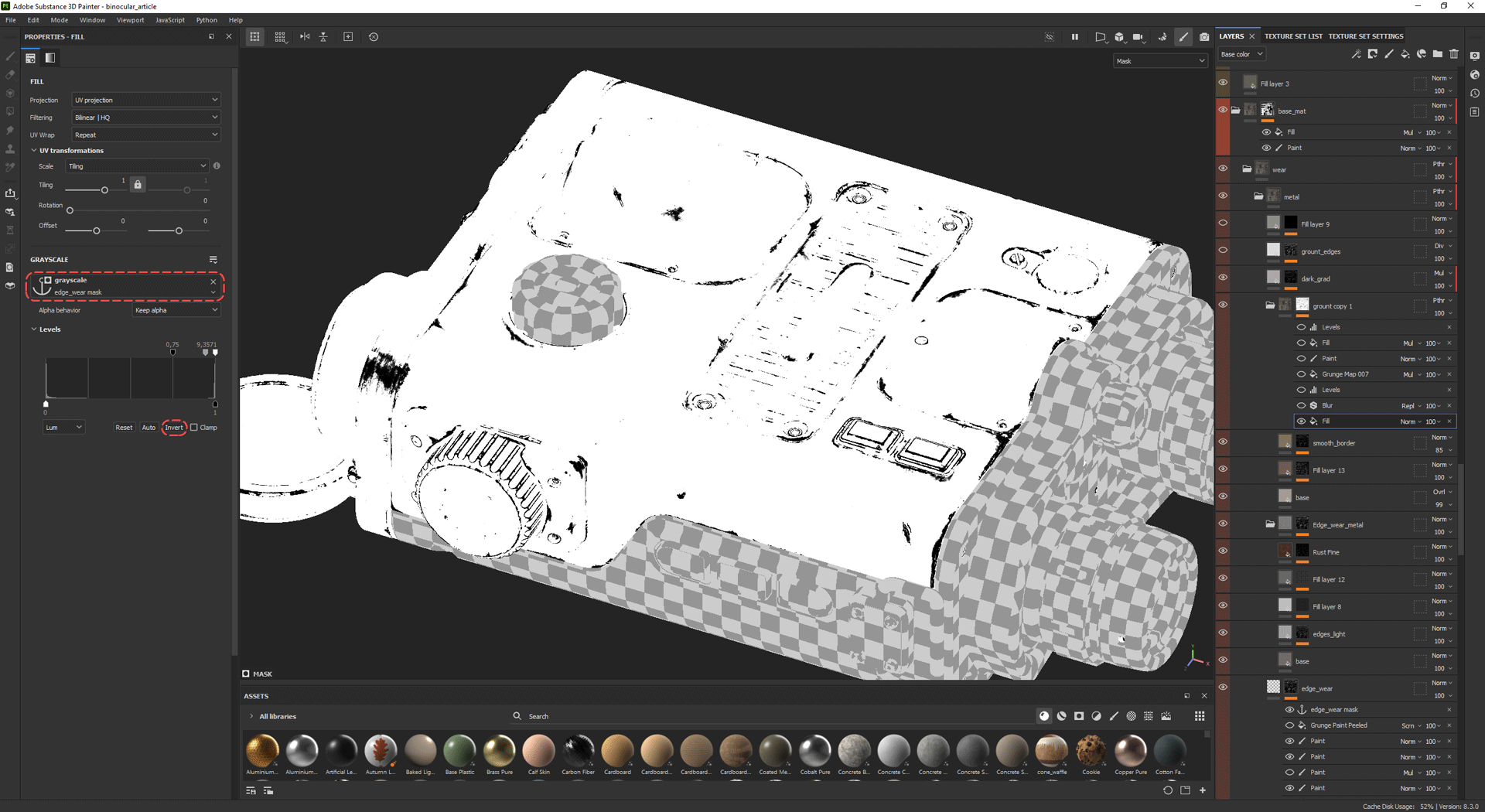The width and height of the screenshot is (1485, 812).
Task: Open the Grayscale section menu icon
Action: (x=213, y=260)
